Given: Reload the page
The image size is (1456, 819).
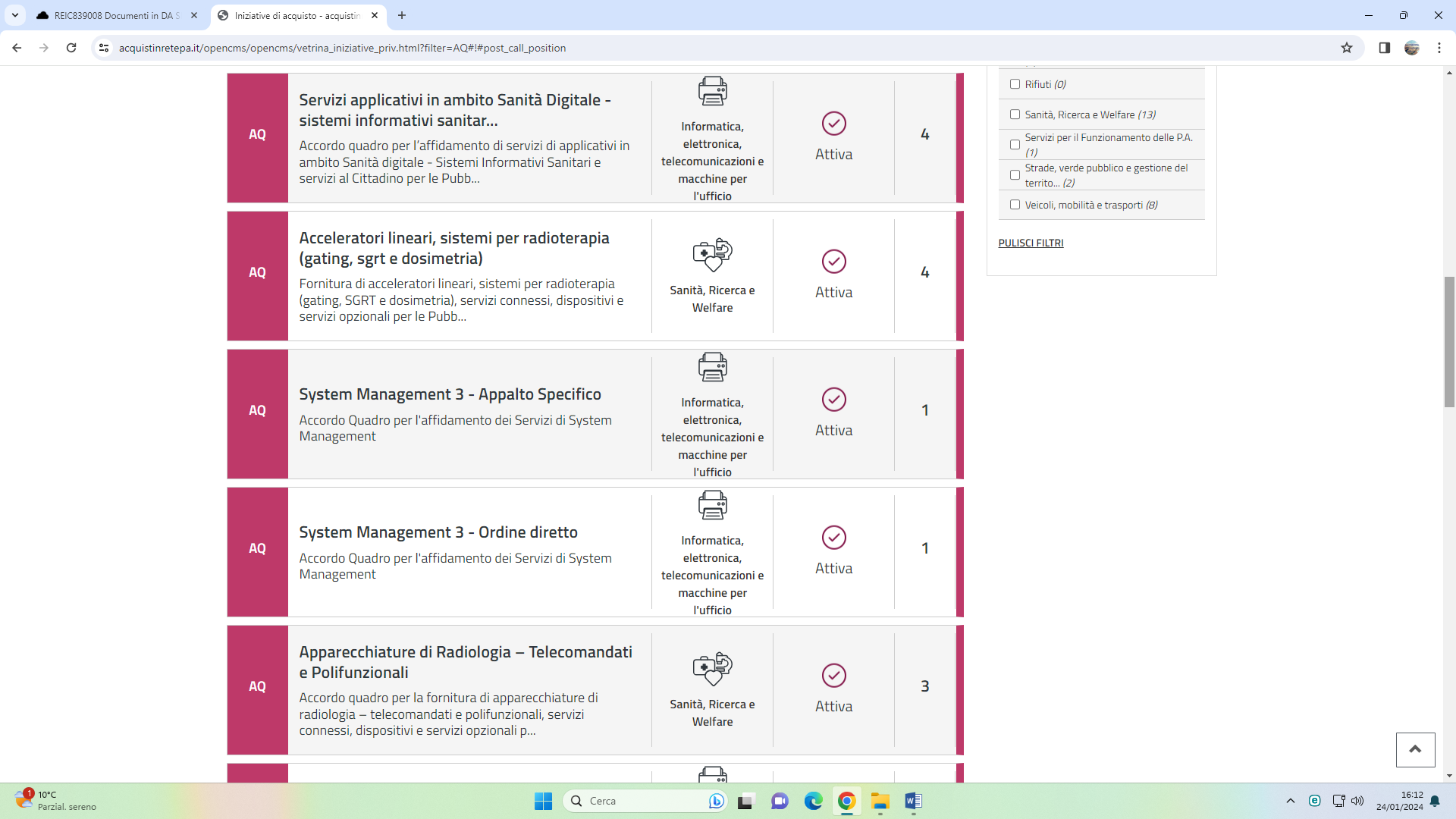Looking at the screenshot, I should coord(71,48).
